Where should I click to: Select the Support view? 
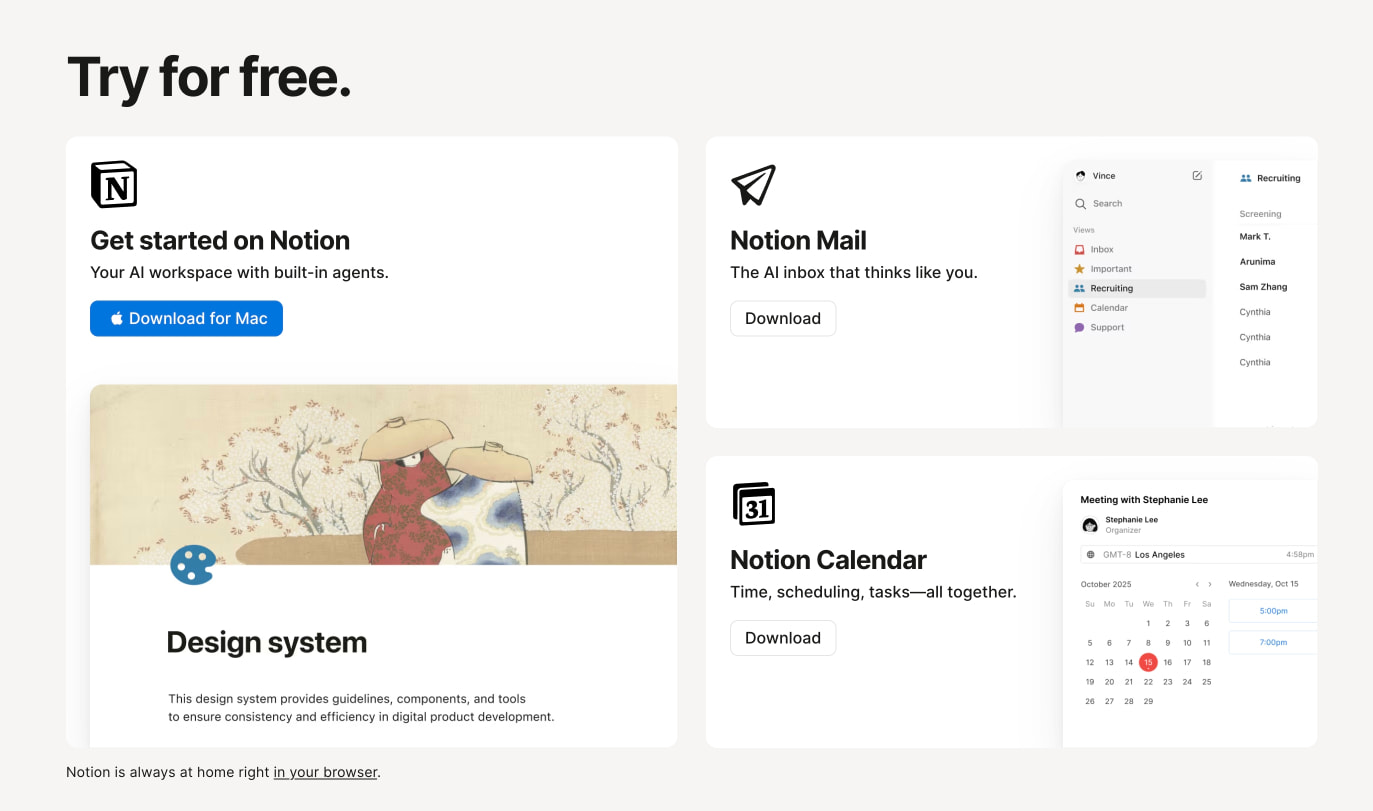coord(1136,328)
